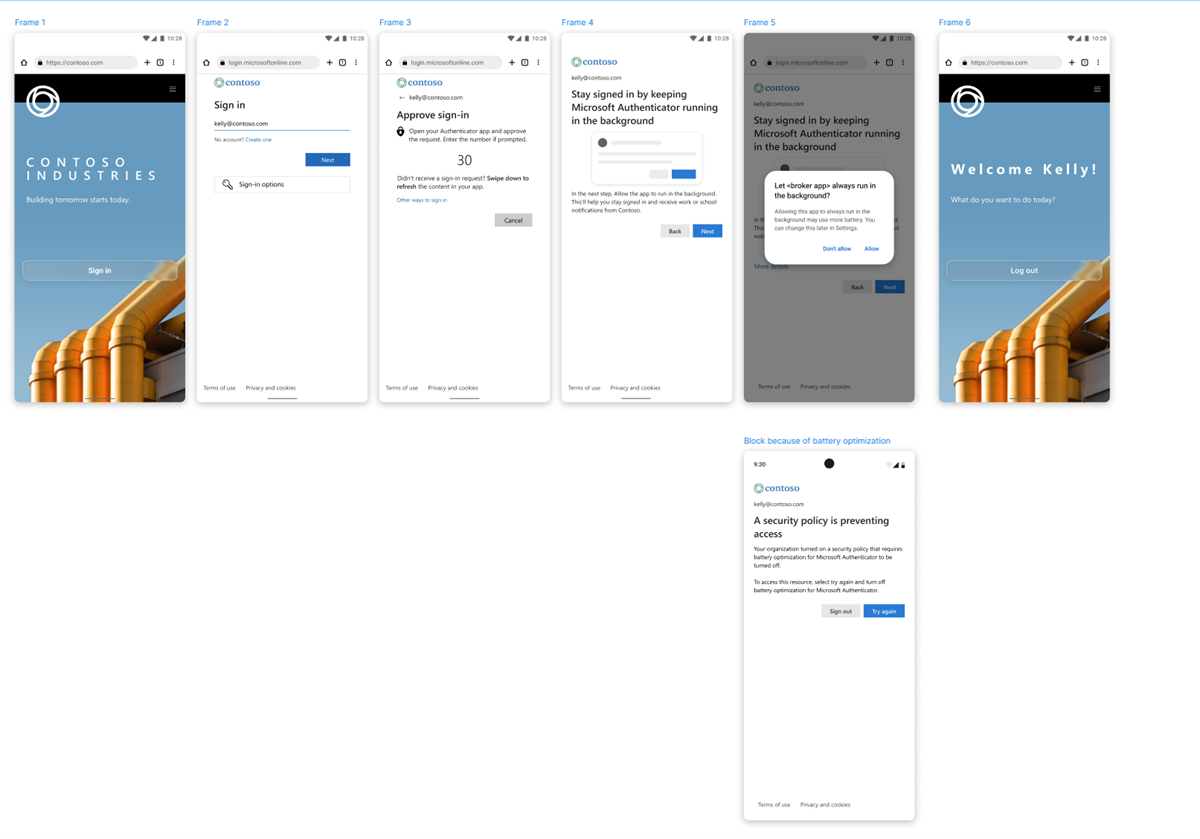Click Other ways to sign in link in Frame 3
This screenshot has width=1200, height=839.
422,200
